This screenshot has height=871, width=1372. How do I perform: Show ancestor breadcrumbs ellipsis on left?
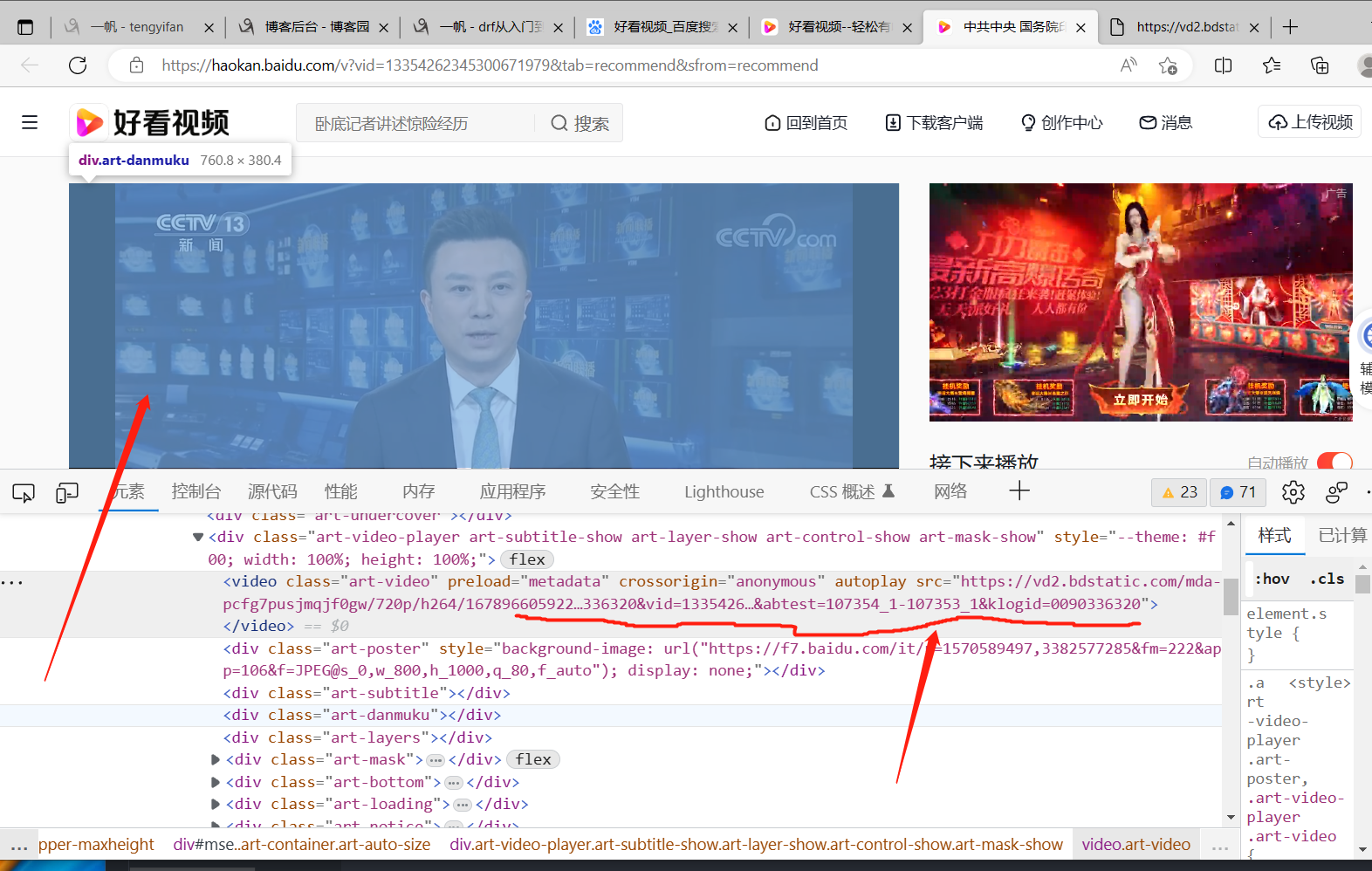point(19,845)
